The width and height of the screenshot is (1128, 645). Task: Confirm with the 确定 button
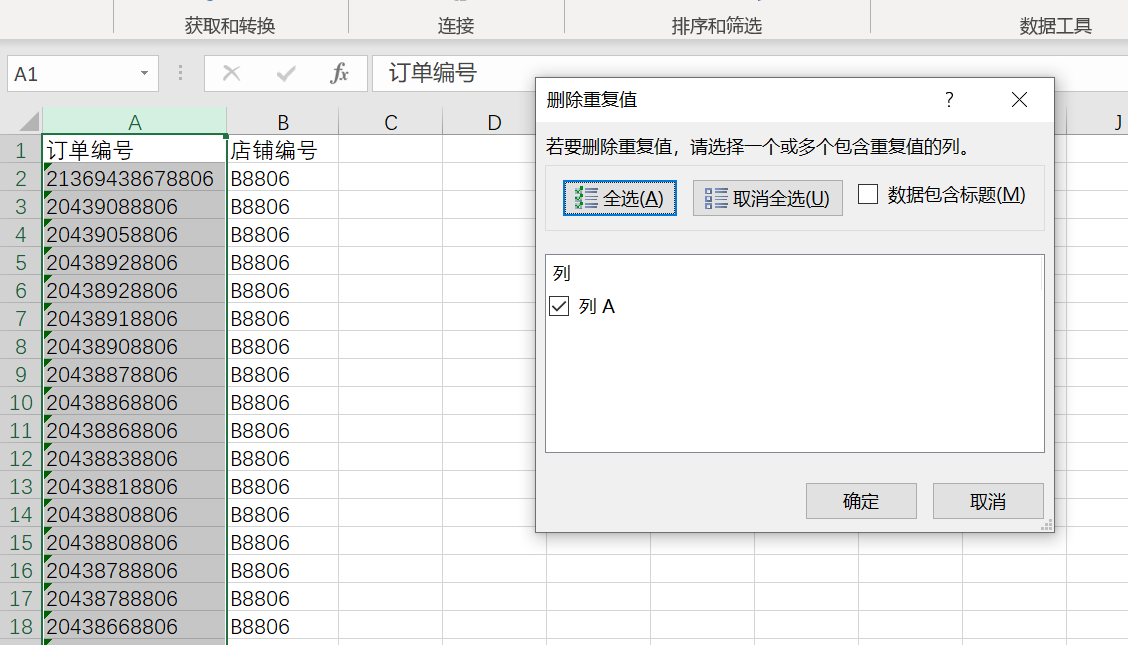point(861,501)
